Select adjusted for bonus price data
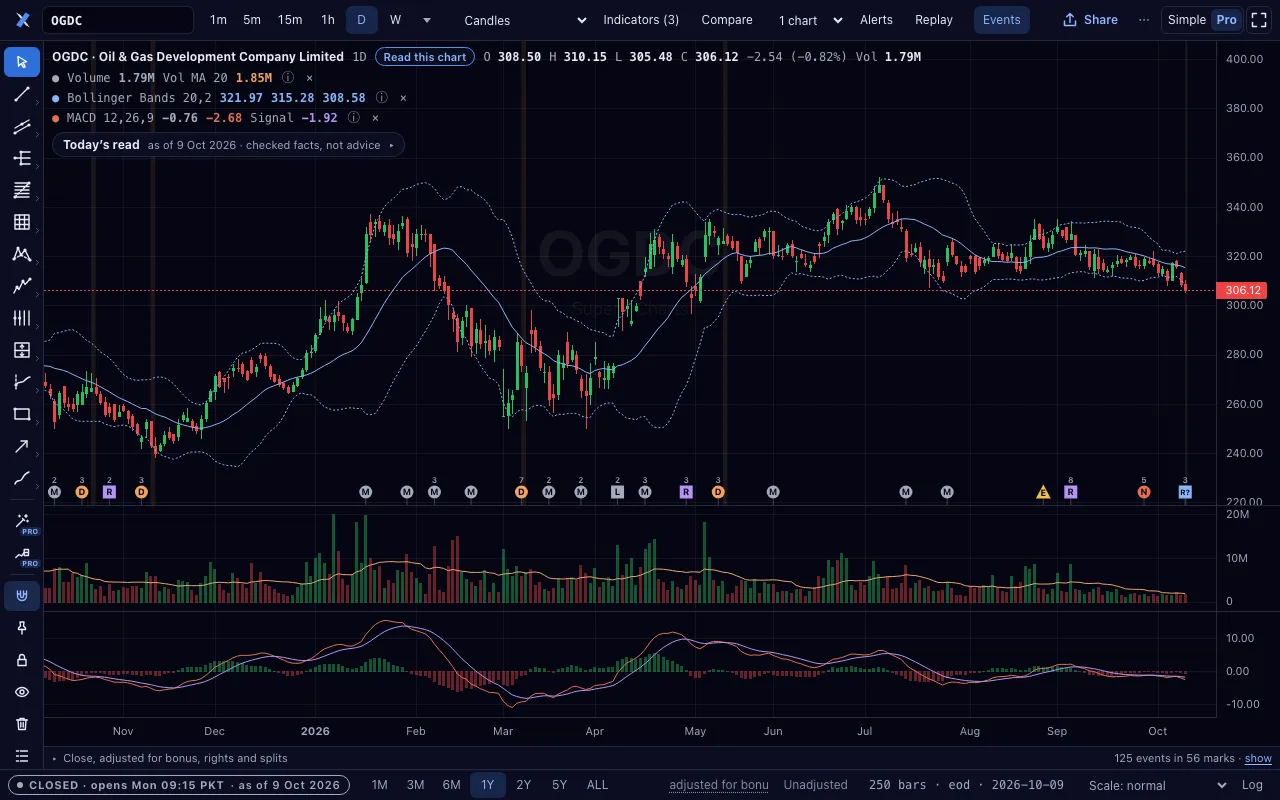Screen dimensions: 1280x800 tap(719, 785)
